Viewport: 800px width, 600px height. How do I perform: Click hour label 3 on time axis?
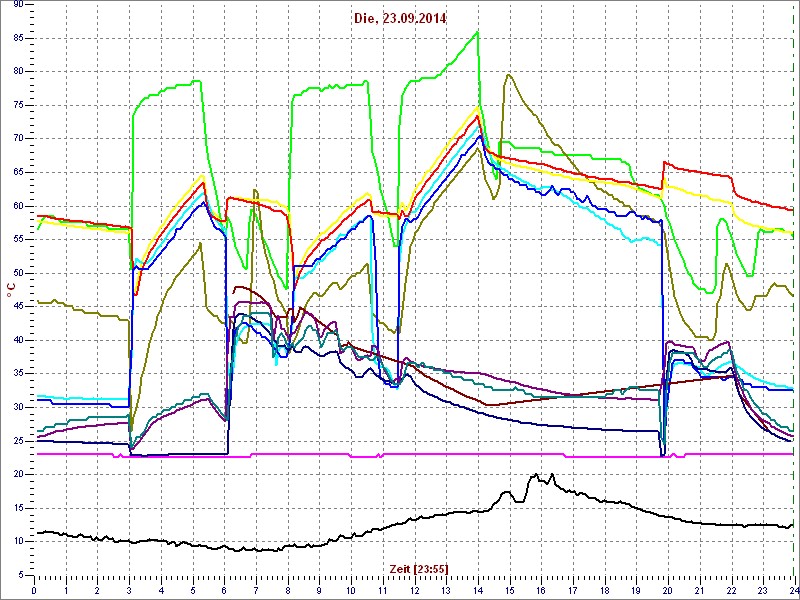(129, 591)
